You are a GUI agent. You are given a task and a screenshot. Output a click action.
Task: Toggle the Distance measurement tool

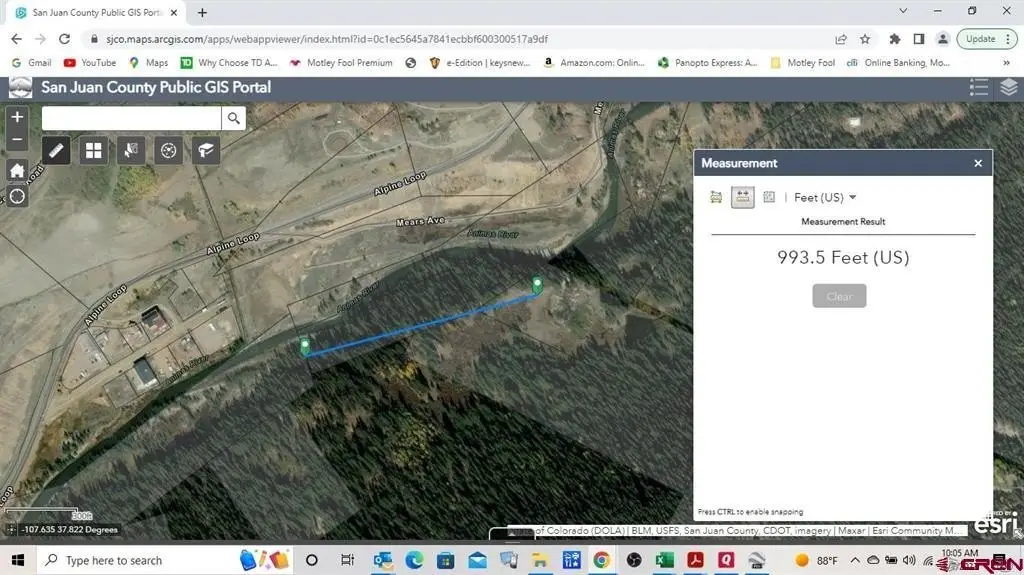coord(742,197)
